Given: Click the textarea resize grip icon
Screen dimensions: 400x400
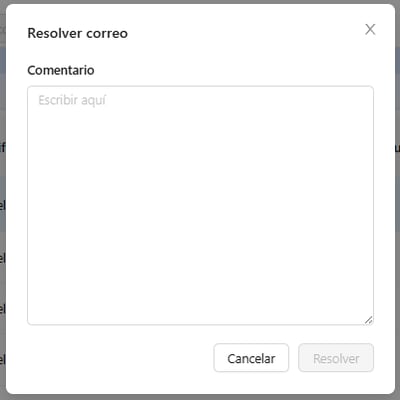Looking at the screenshot, I should tap(368, 320).
